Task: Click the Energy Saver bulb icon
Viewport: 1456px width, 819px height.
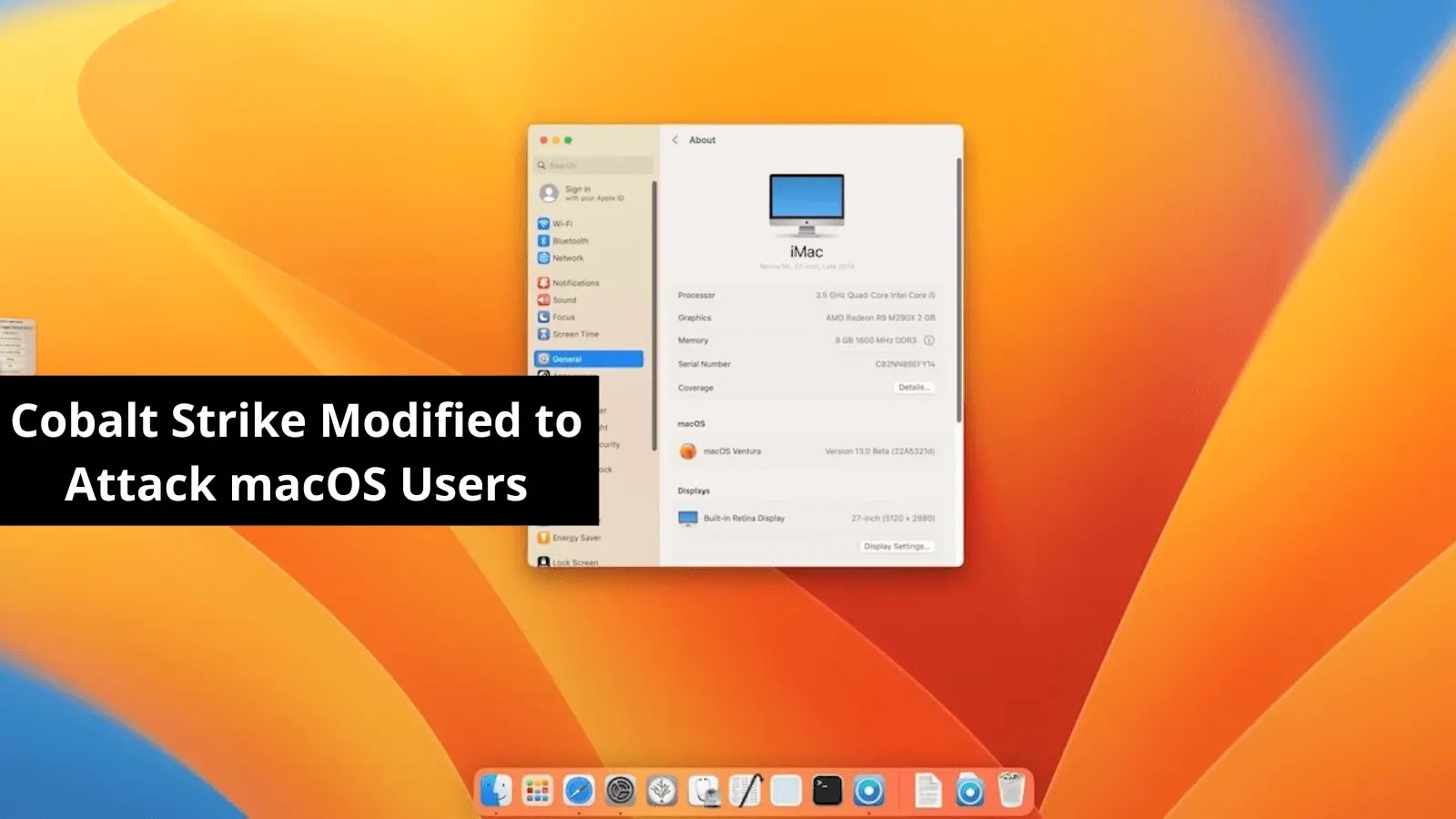Action: point(543,538)
